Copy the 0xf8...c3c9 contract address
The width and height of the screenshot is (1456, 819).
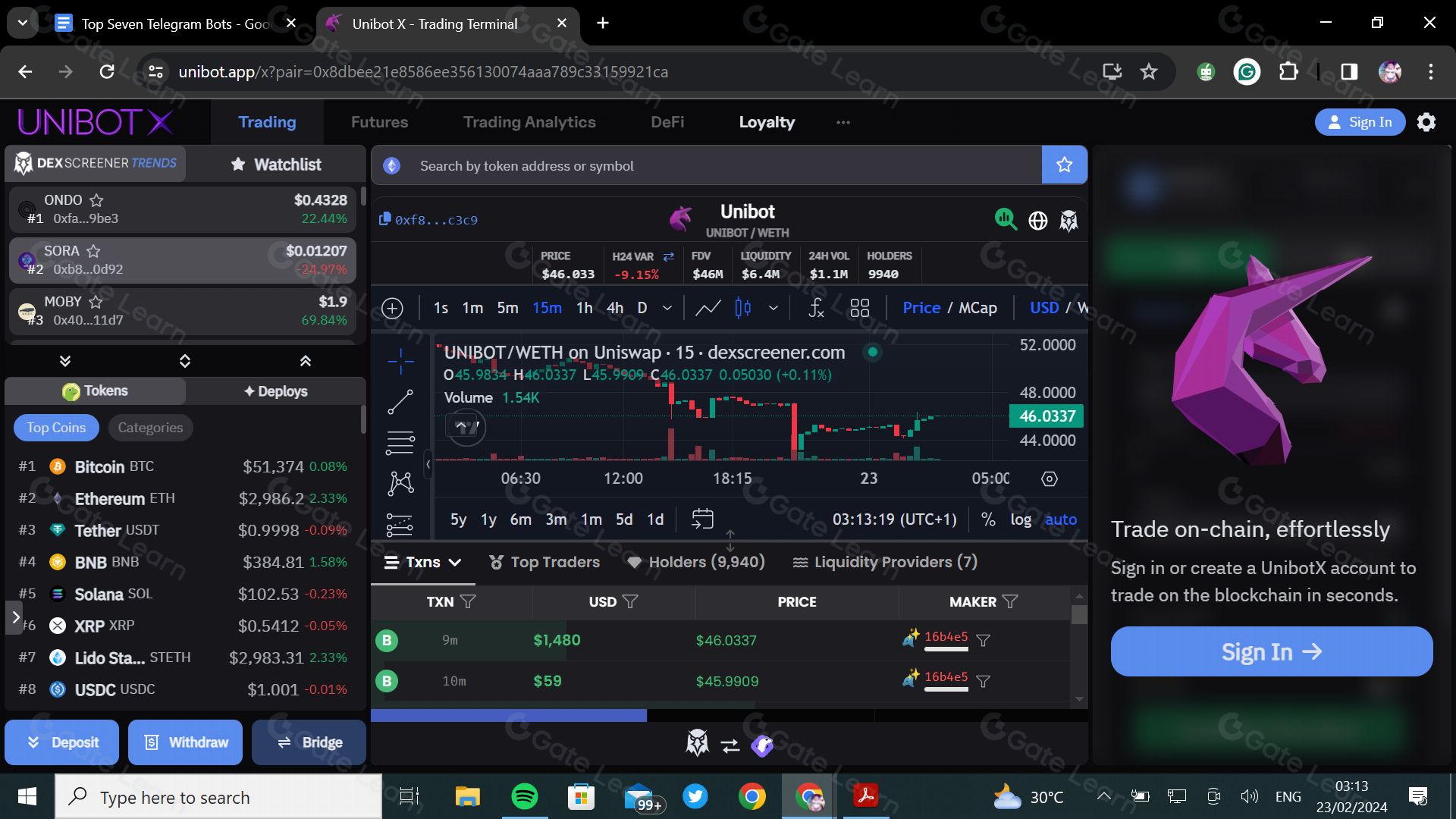click(385, 219)
